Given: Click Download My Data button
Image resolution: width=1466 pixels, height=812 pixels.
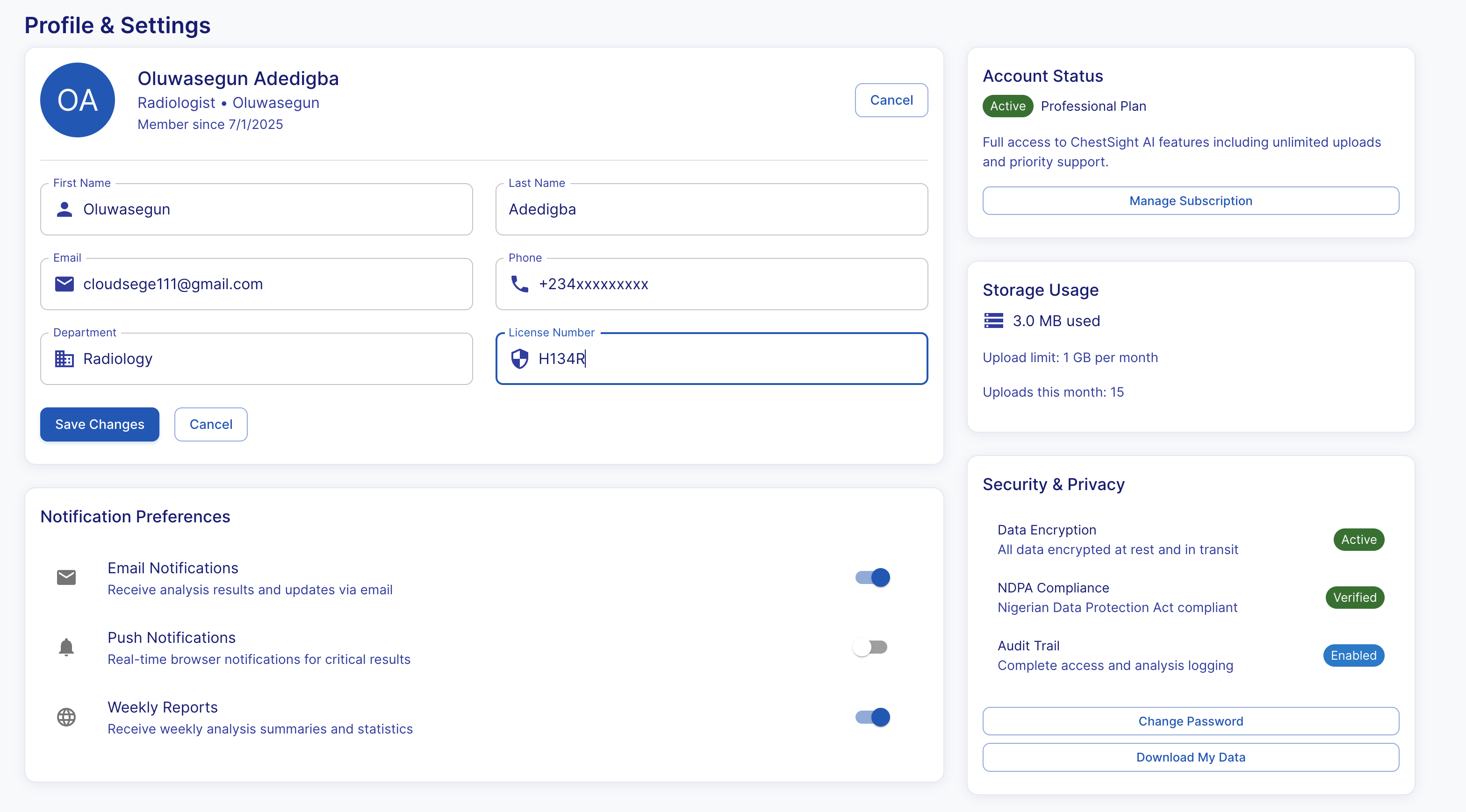Looking at the screenshot, I should point(1191,757).
